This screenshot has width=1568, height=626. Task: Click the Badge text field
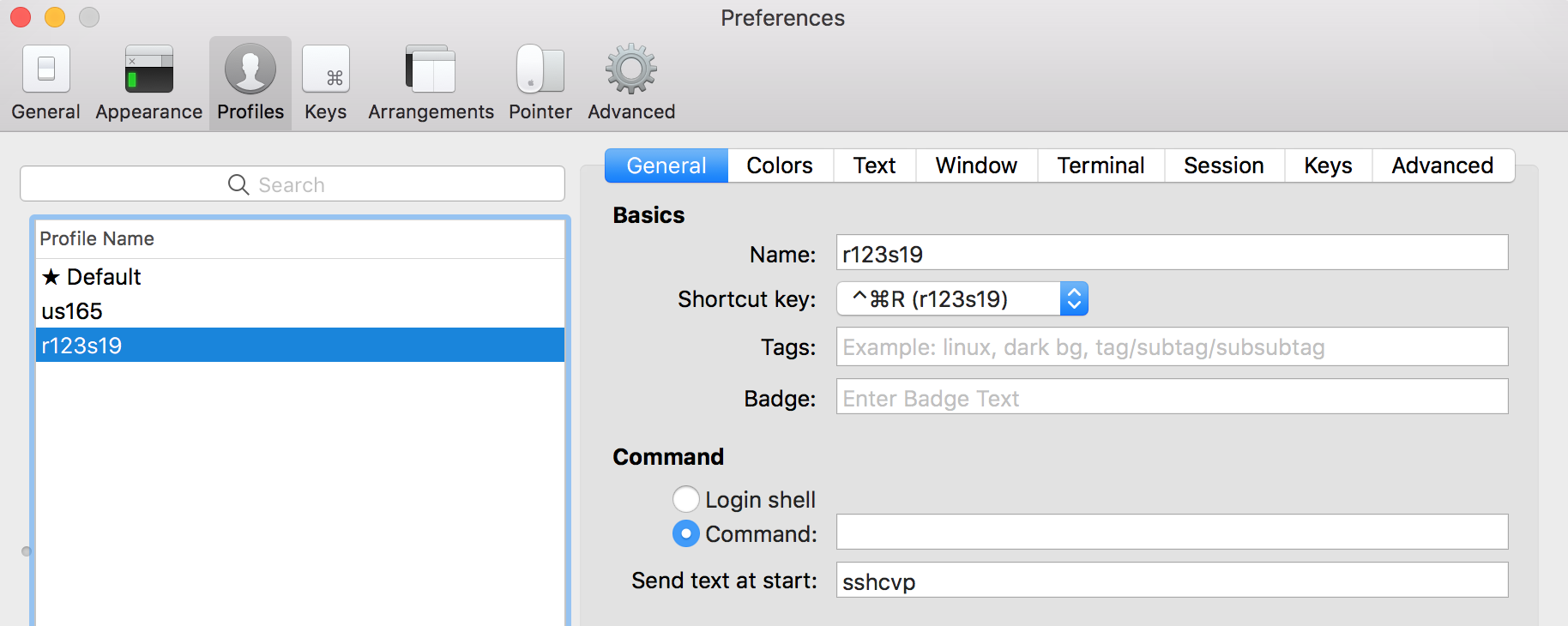click(1173, 396)
